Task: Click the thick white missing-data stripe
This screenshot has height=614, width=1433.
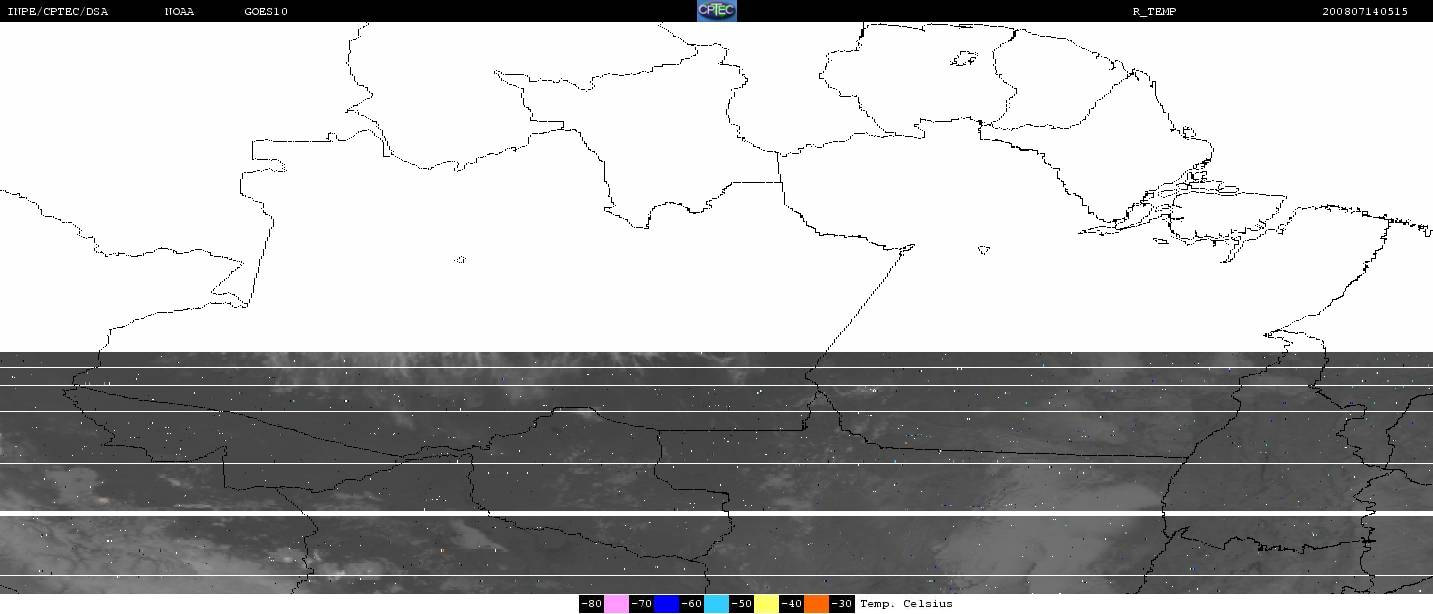Action: click(716, 513)
